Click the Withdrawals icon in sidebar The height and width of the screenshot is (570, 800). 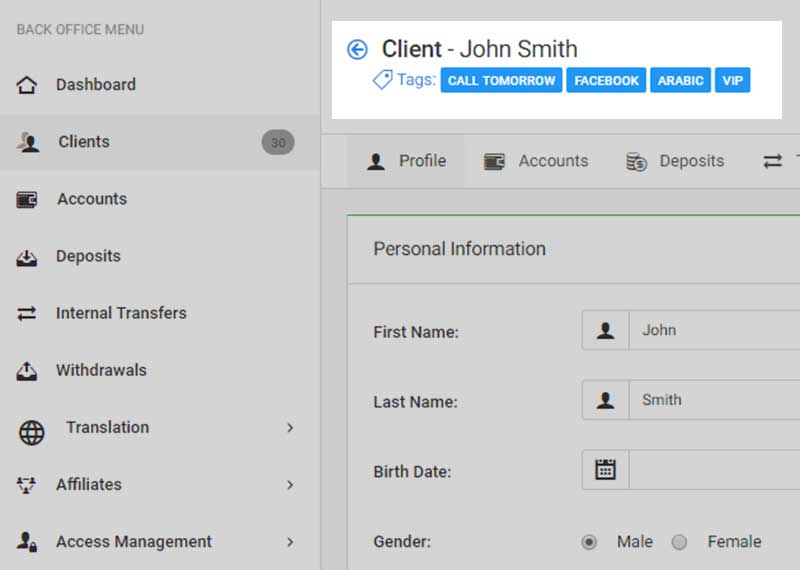pyautogui.click(x=27, y=371)
